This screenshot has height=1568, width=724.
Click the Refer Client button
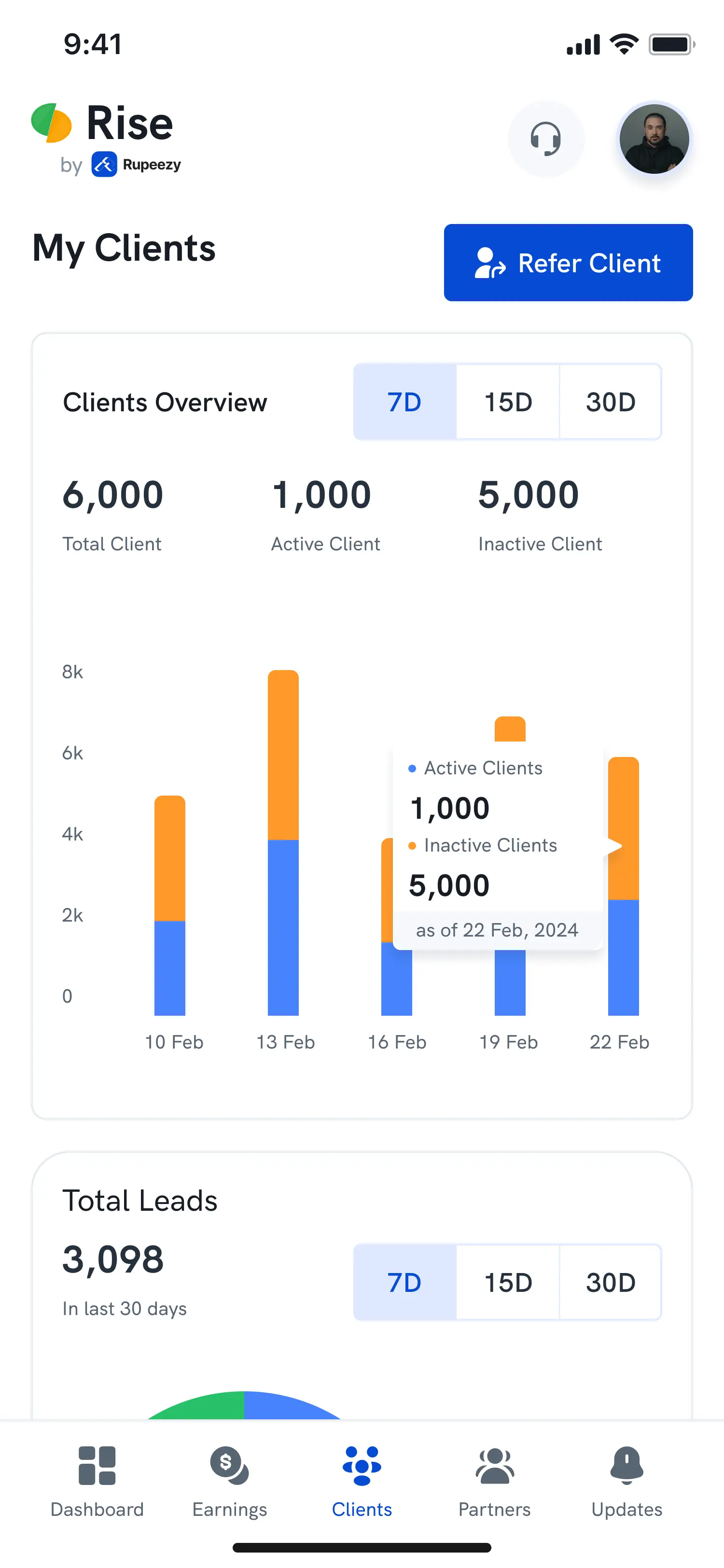[x=568, y=262]
